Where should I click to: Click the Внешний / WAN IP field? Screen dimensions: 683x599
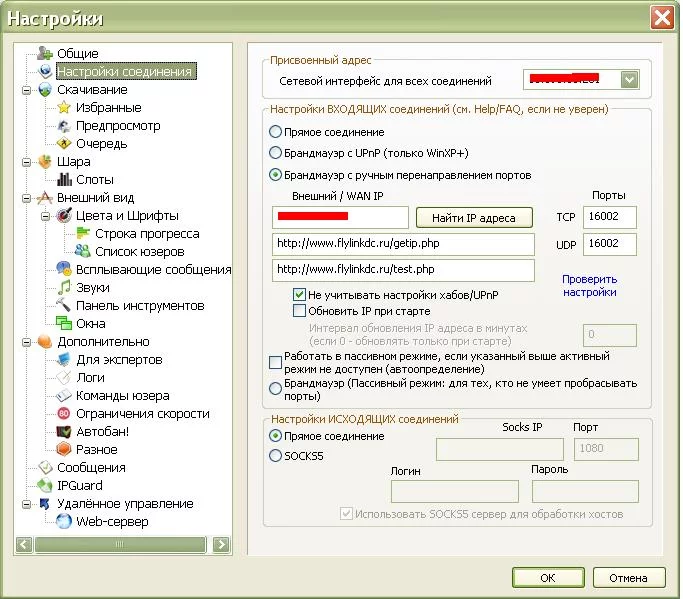(x=340, y=217)
